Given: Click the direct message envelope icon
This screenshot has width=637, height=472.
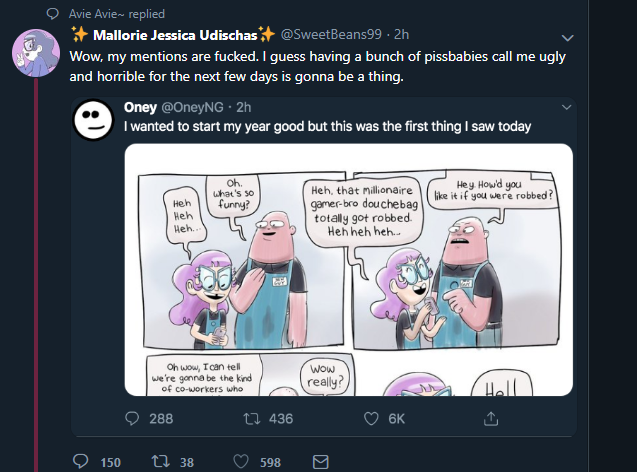Looking at the screenshot, I should tap(321, 462).
